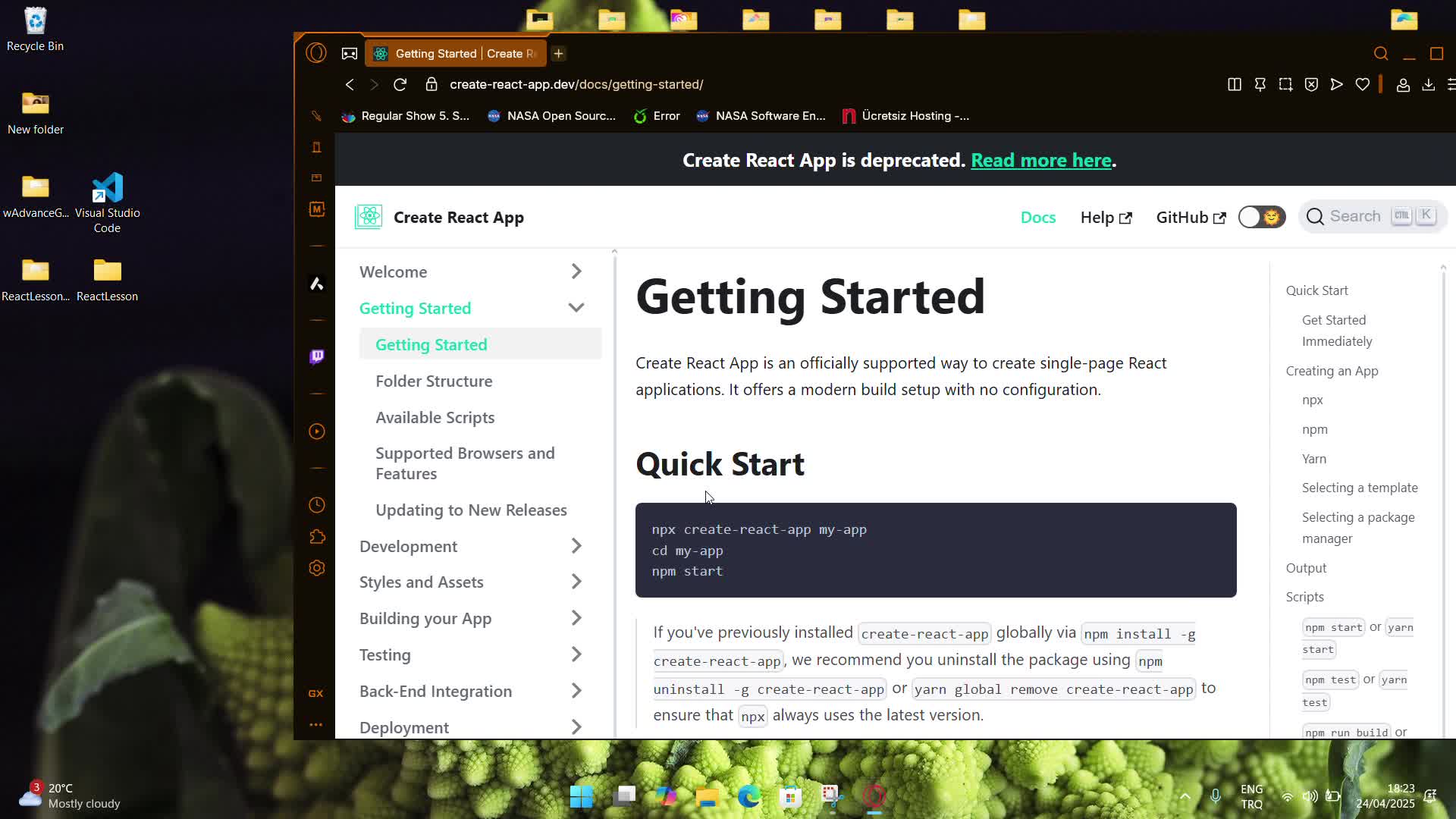Open the GX Corner gamepad icon
The image size is (1456, 819).
click(x=349, y=54)
